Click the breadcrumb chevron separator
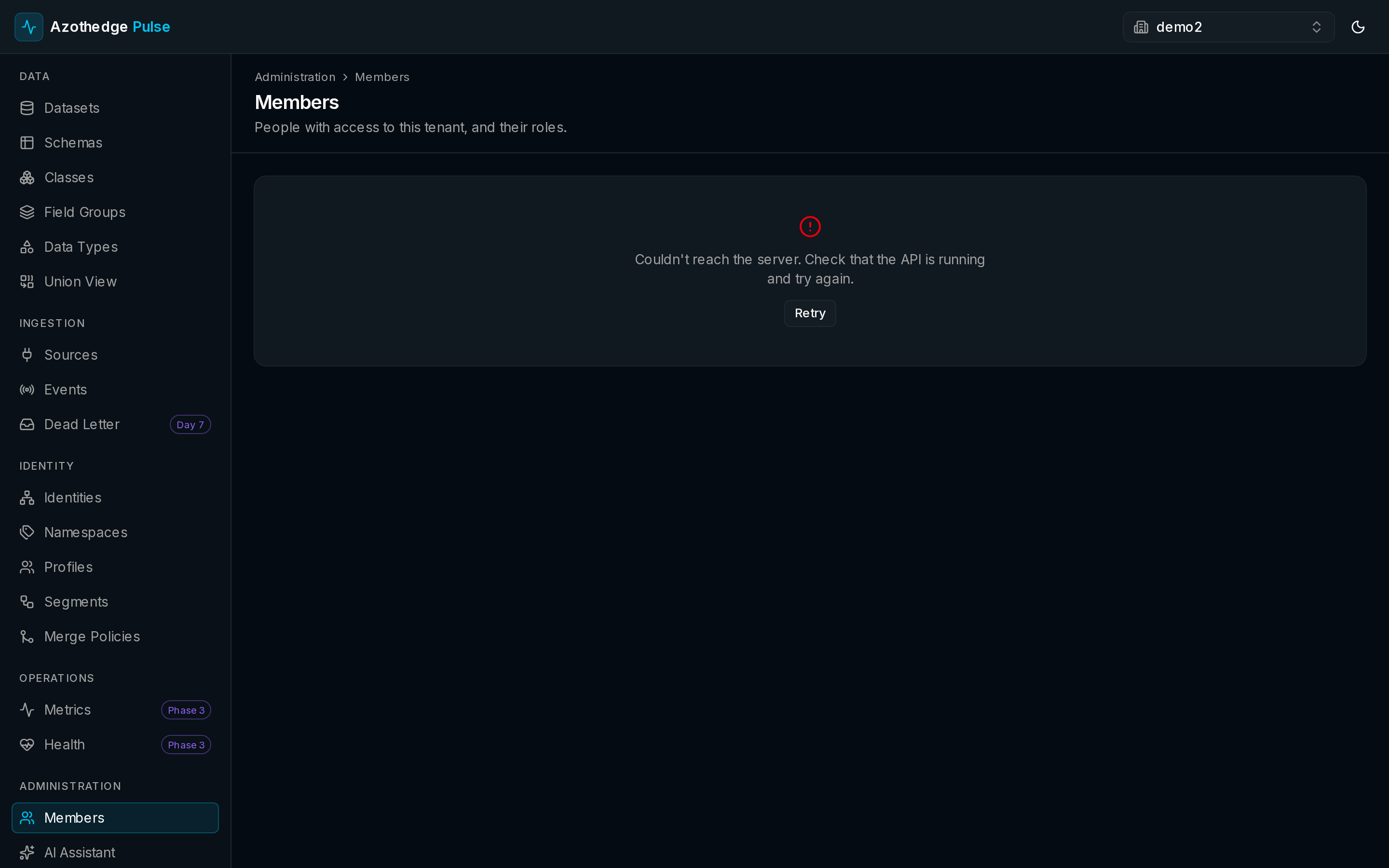This screenshot has height=868, width=1389. [x=345, y=77]
